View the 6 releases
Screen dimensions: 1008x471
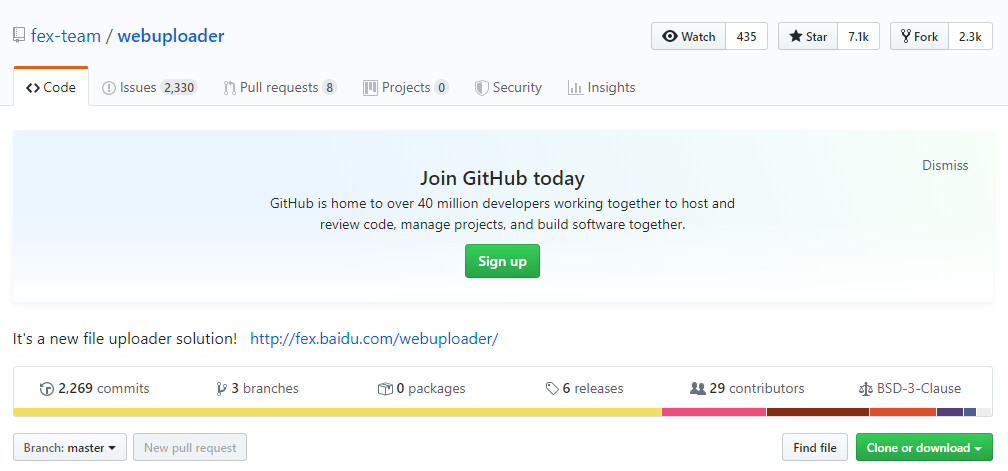pyautogui.click(x=584, y=389)
